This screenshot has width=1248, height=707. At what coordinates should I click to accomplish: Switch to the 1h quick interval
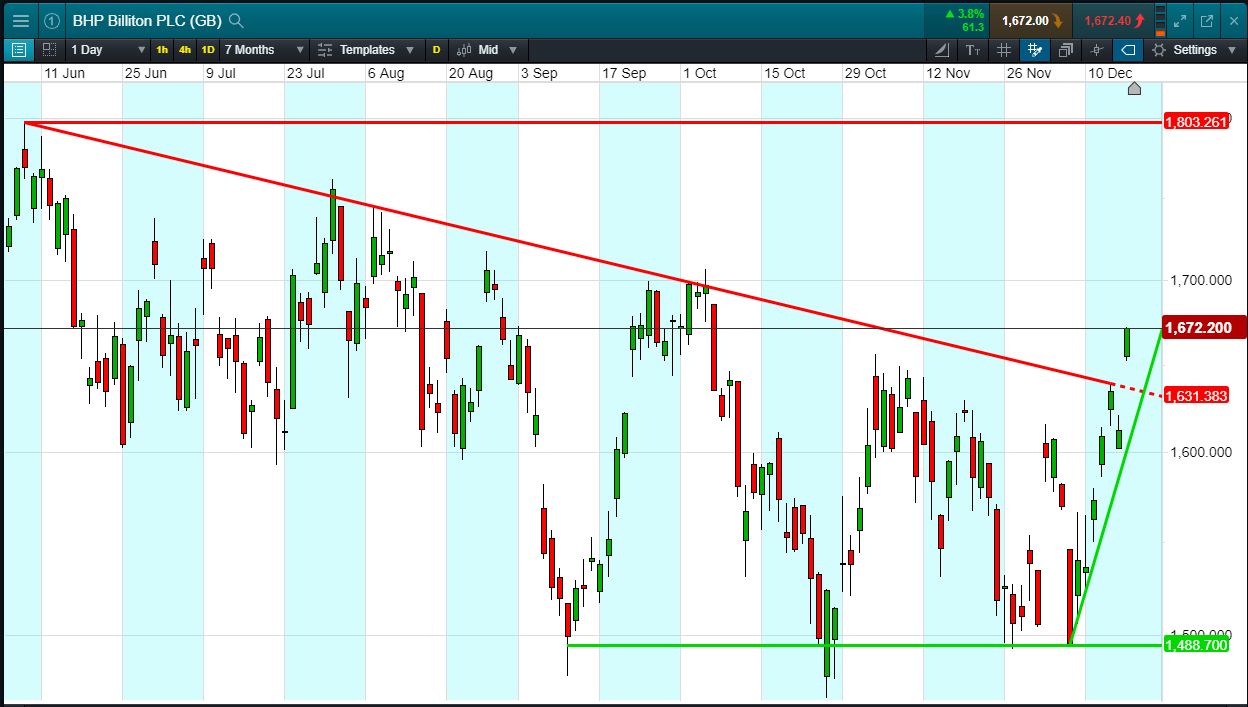[x=162, y=49]
